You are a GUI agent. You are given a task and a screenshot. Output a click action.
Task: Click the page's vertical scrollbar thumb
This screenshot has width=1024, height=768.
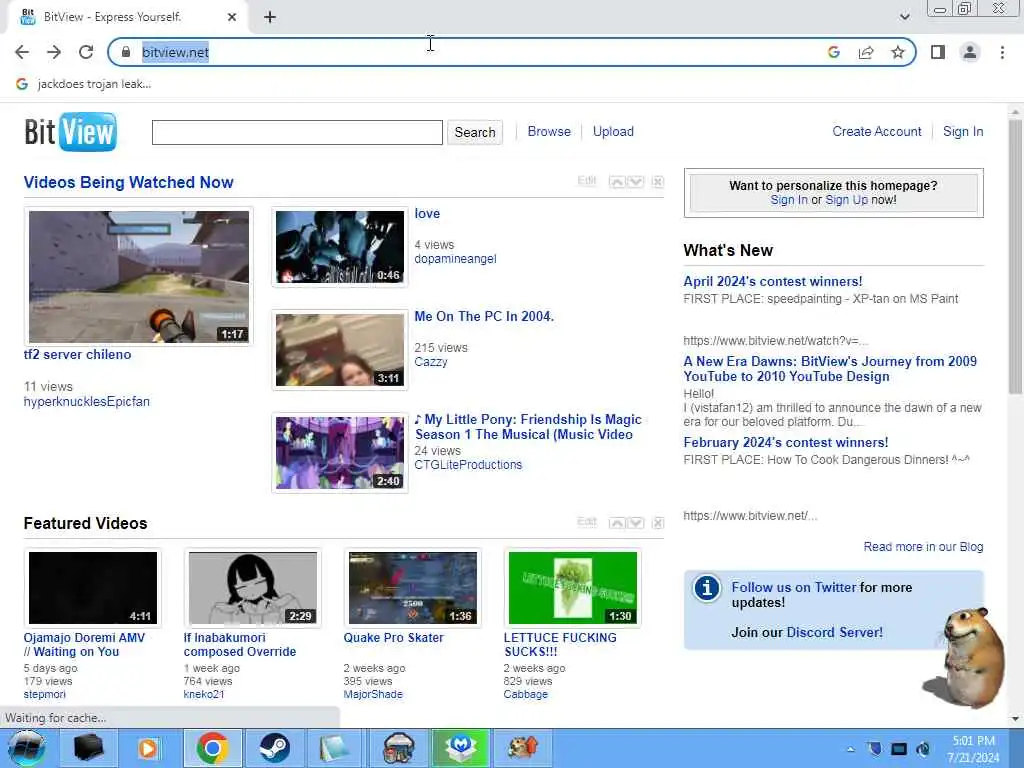pyautogui.click(x=1015, y=257)
